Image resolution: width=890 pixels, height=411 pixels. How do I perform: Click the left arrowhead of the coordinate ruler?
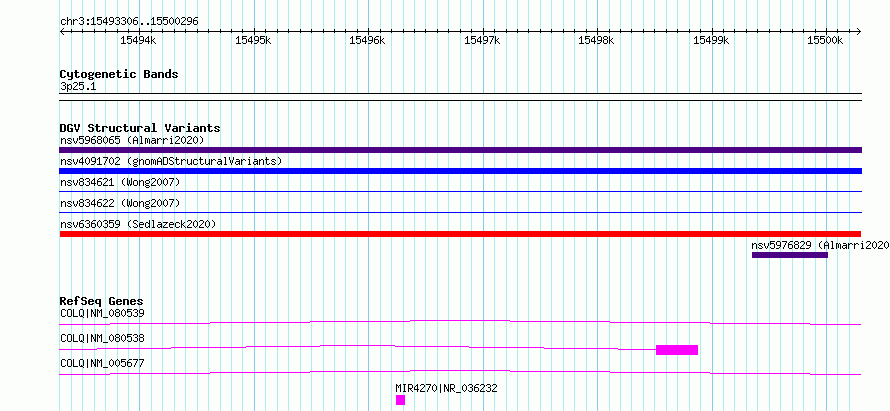tap(62, 31)
